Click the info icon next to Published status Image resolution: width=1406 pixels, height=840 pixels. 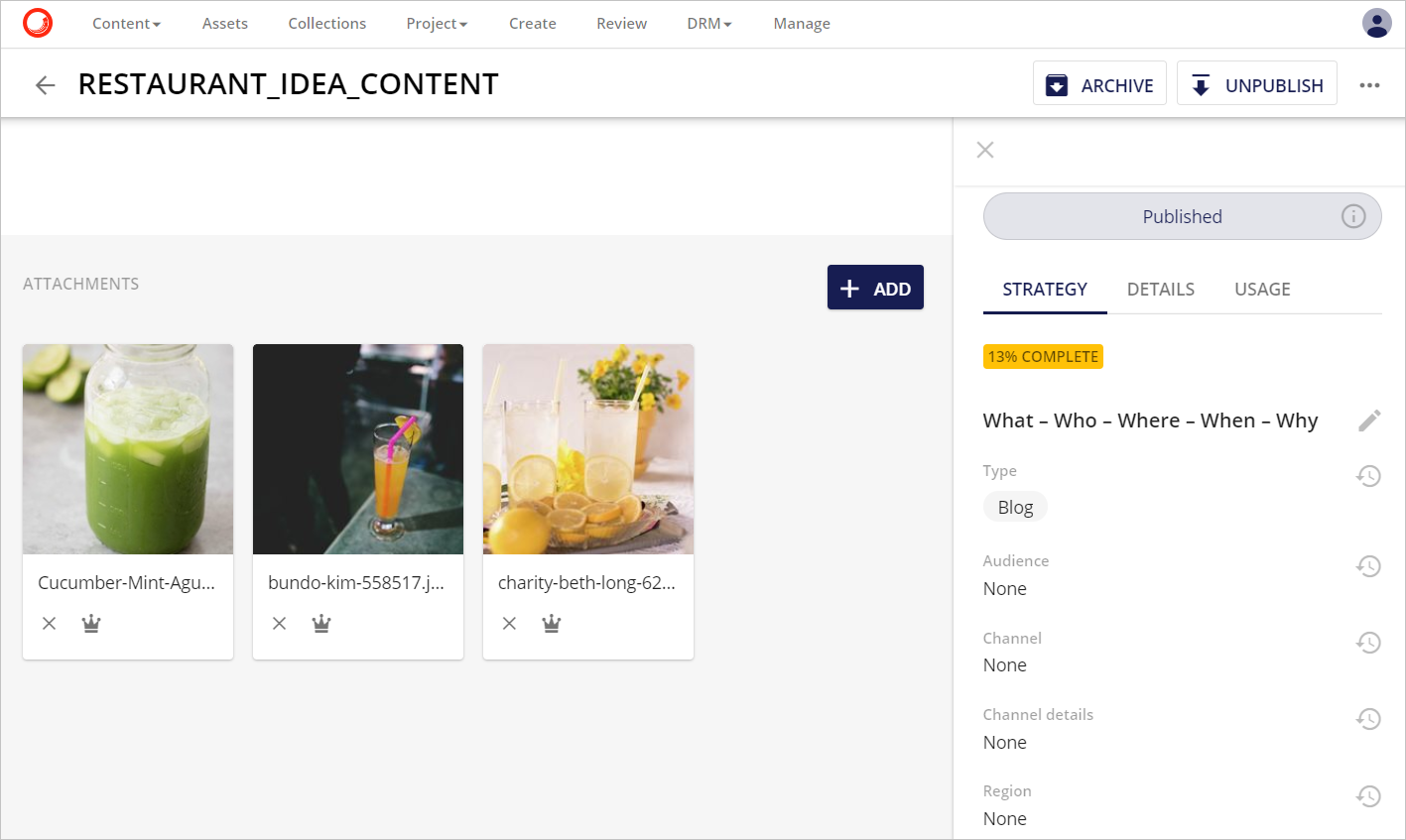coord(1353,215)
